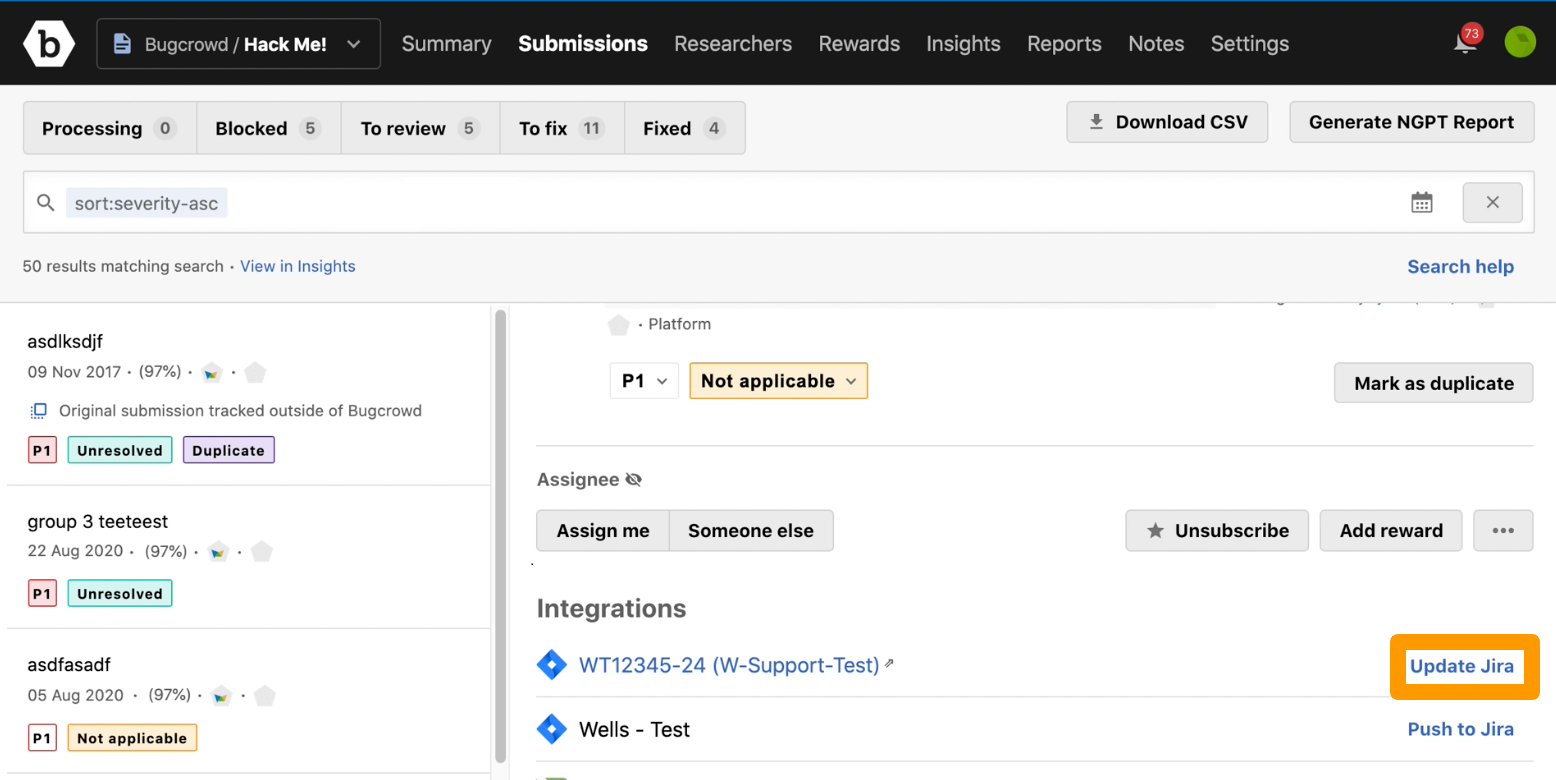This screenshot has height=780, width=1556.
Task: Open the WT12345-24 (W-Support-Test) Jira link
Action: tap(729, 665)
